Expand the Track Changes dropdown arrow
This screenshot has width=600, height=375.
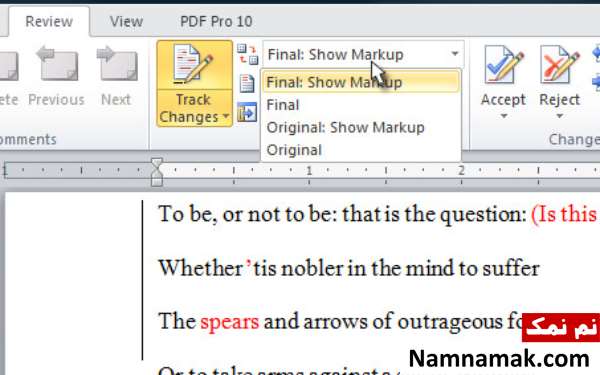[226, 116]
